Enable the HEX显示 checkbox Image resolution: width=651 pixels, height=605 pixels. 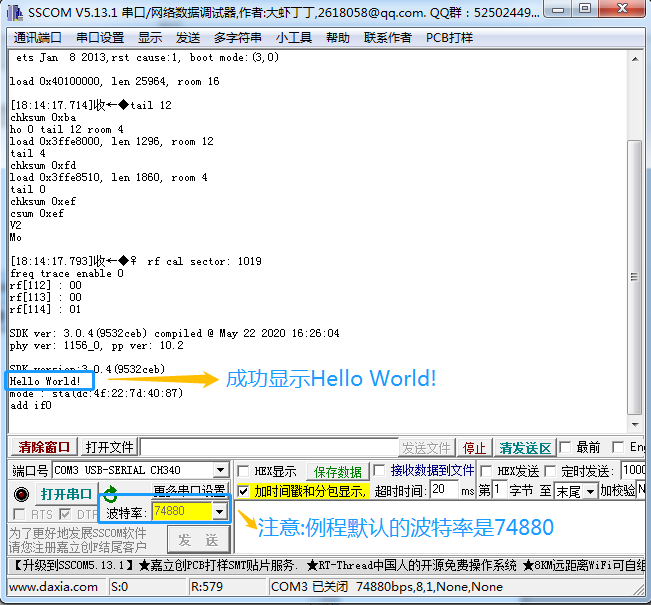243,471
